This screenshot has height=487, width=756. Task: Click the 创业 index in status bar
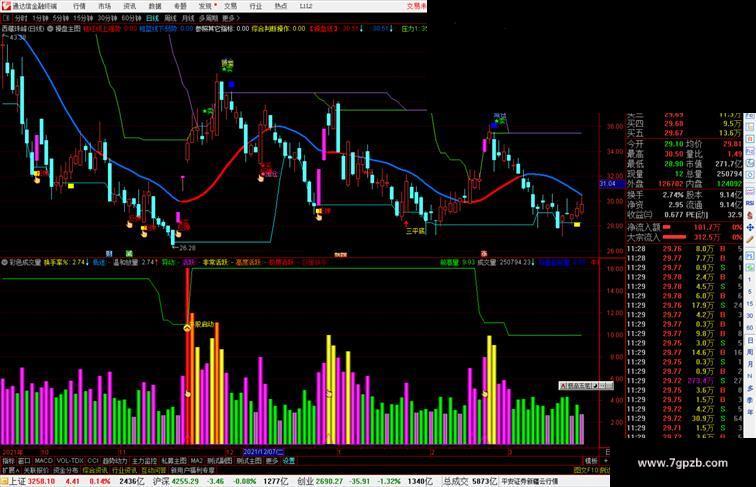coord(306,481)
